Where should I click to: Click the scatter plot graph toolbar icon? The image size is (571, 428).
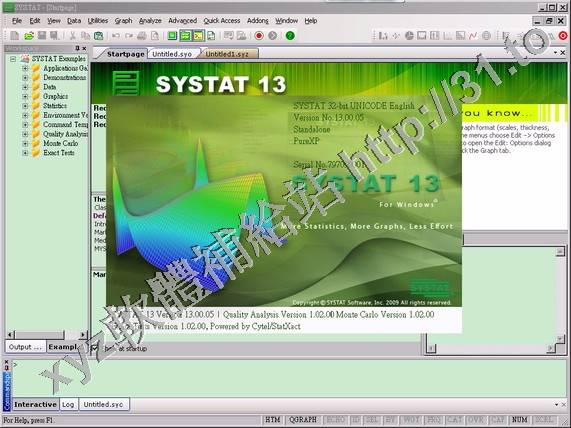(396, 36)
